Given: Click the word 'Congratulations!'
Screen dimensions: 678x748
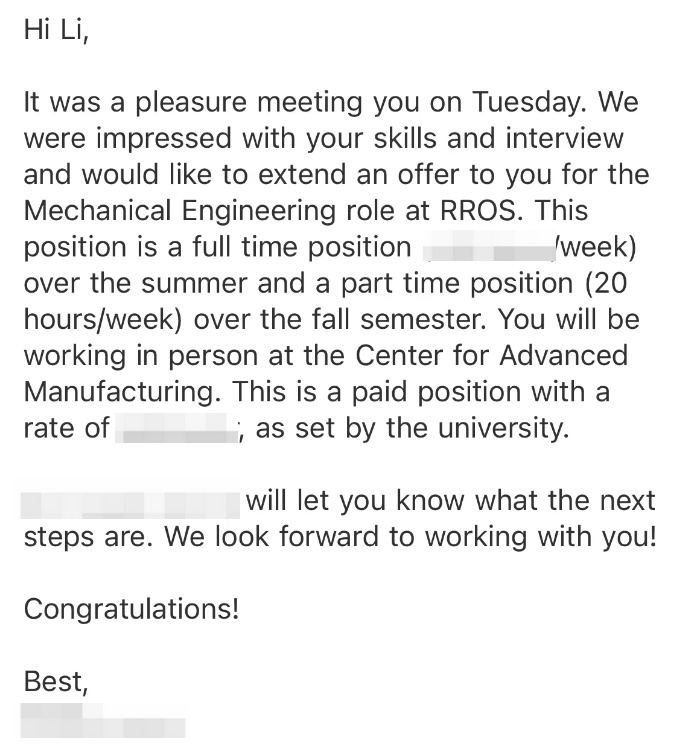Looking at the screenshot, I should tap(131, 609).
